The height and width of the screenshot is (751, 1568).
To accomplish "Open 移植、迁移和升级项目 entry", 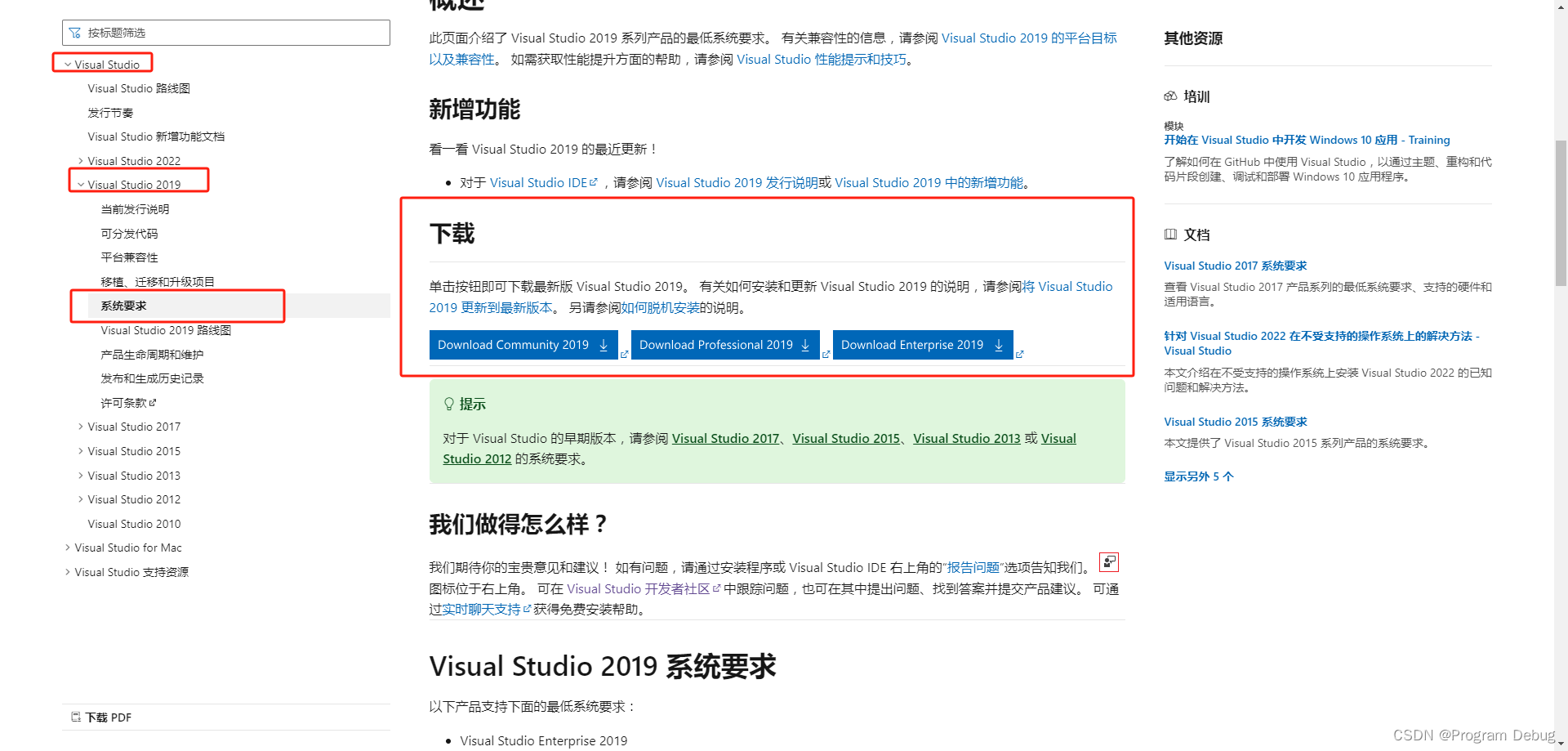I will point(158,282).
